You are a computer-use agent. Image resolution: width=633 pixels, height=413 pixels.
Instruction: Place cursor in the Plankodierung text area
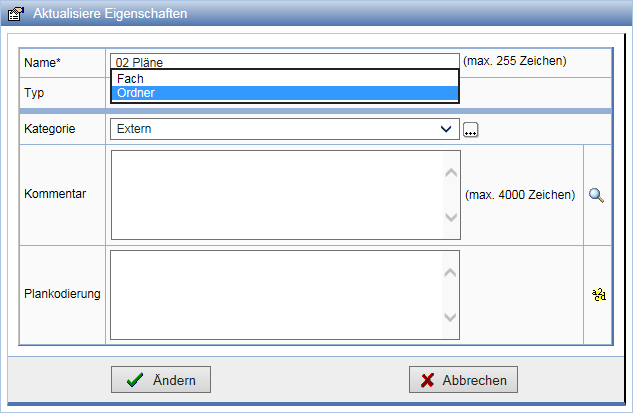coord(275,294)
